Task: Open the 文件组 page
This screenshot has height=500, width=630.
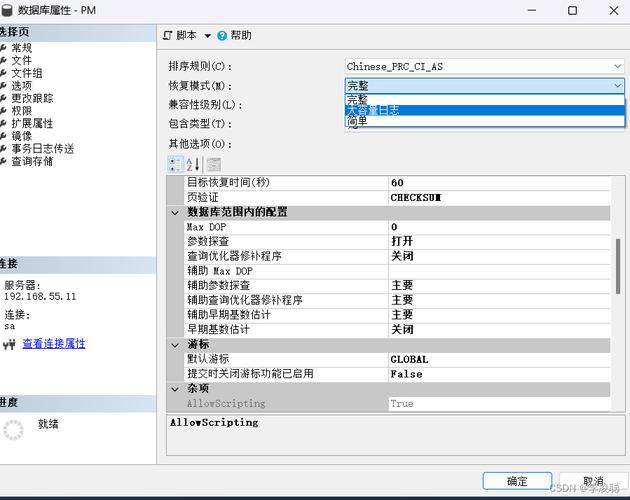Action: click(x=27, y=73)
